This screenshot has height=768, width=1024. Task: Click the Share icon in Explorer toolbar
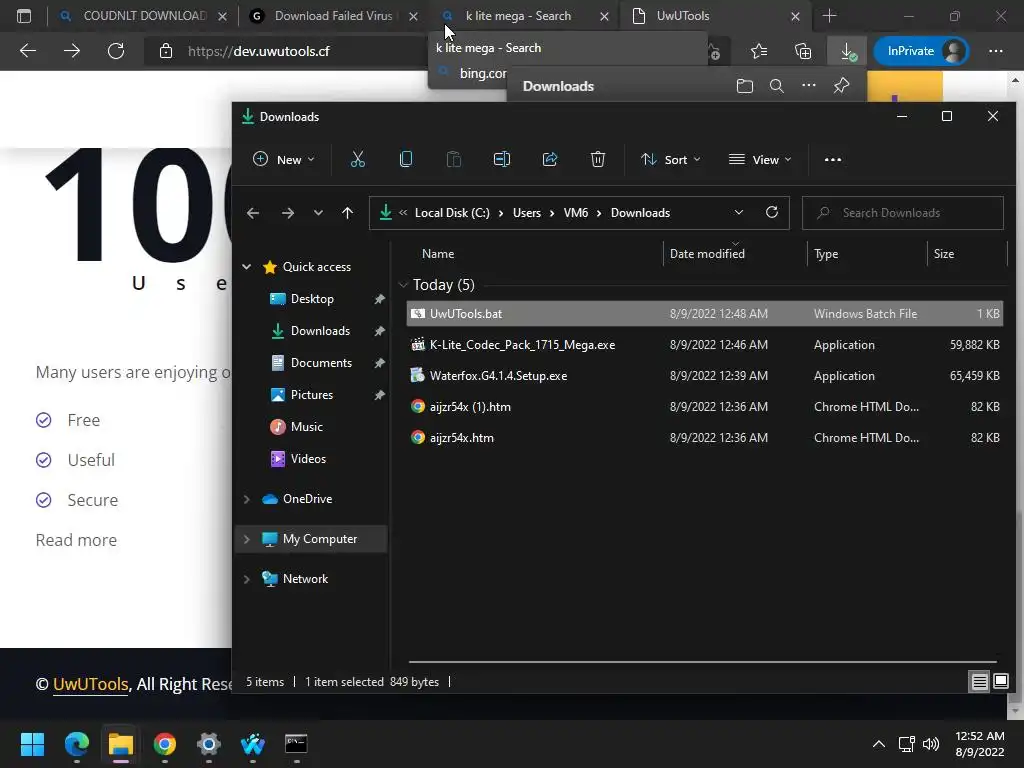pyautogui.click(x=550, y=159)
